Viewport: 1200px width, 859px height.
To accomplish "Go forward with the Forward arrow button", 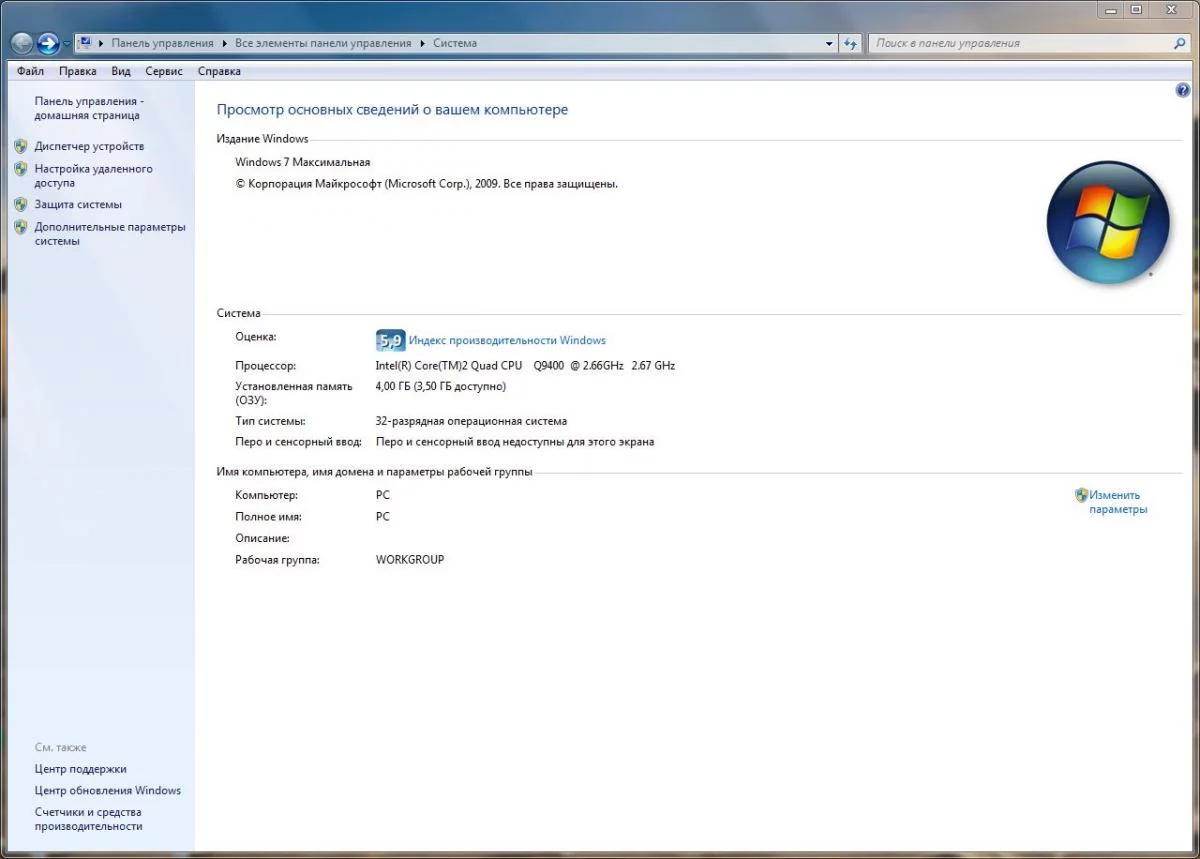I will coord(48,43).
